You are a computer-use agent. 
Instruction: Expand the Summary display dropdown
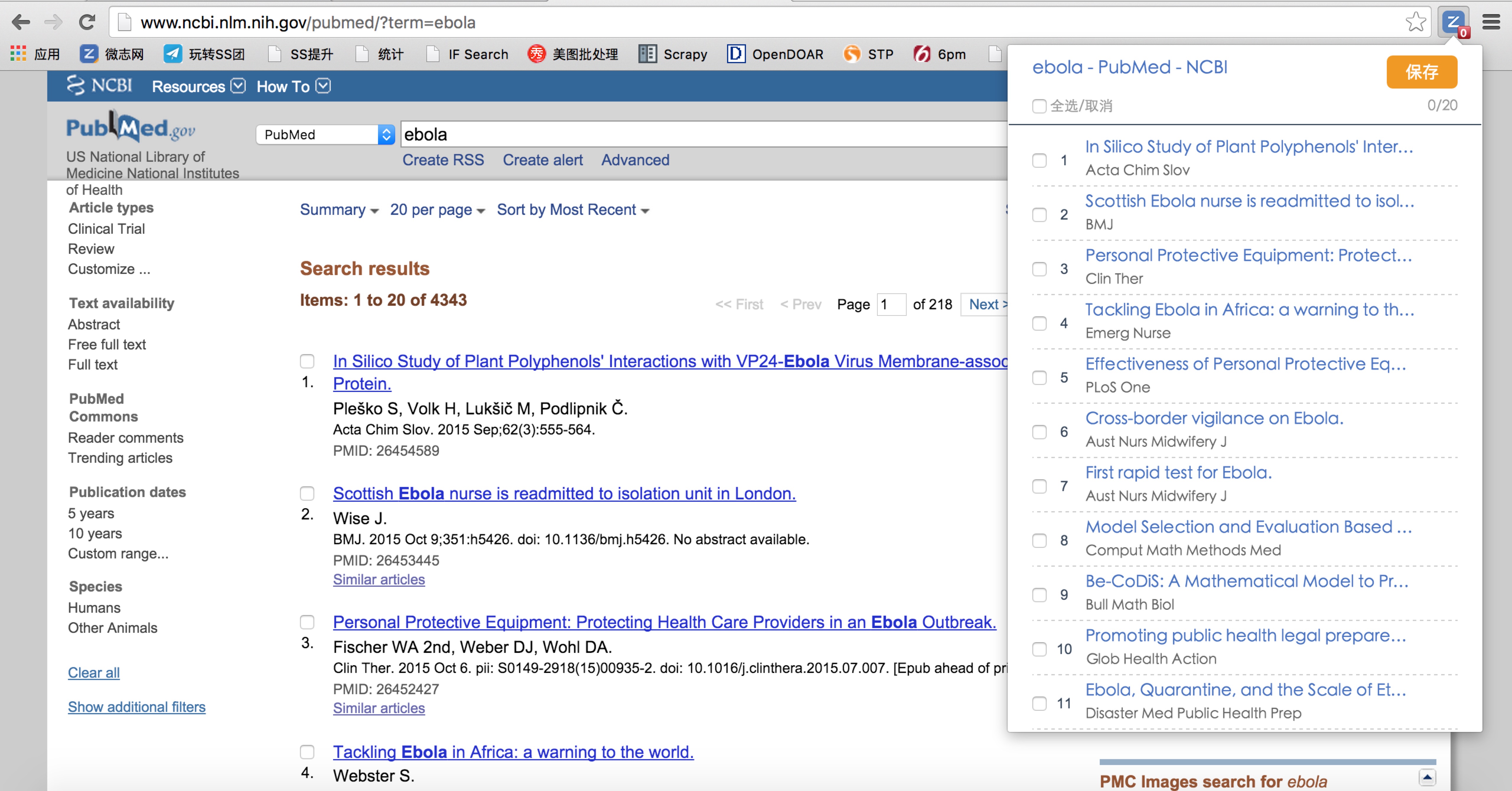[339, 210]
